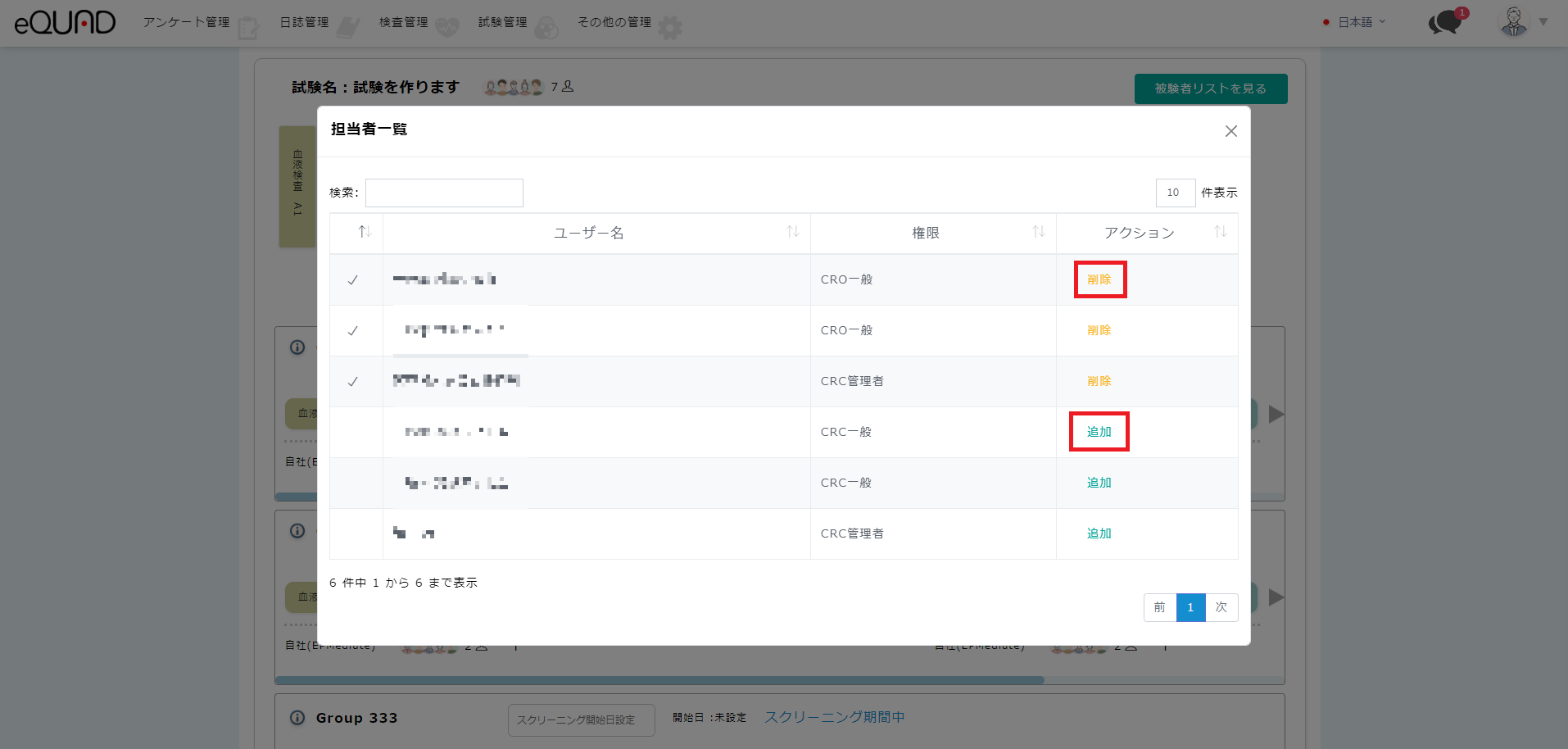Sort by the 権限 column arrows
This screenshot has width=1568, height=749.
(1038, 232)
